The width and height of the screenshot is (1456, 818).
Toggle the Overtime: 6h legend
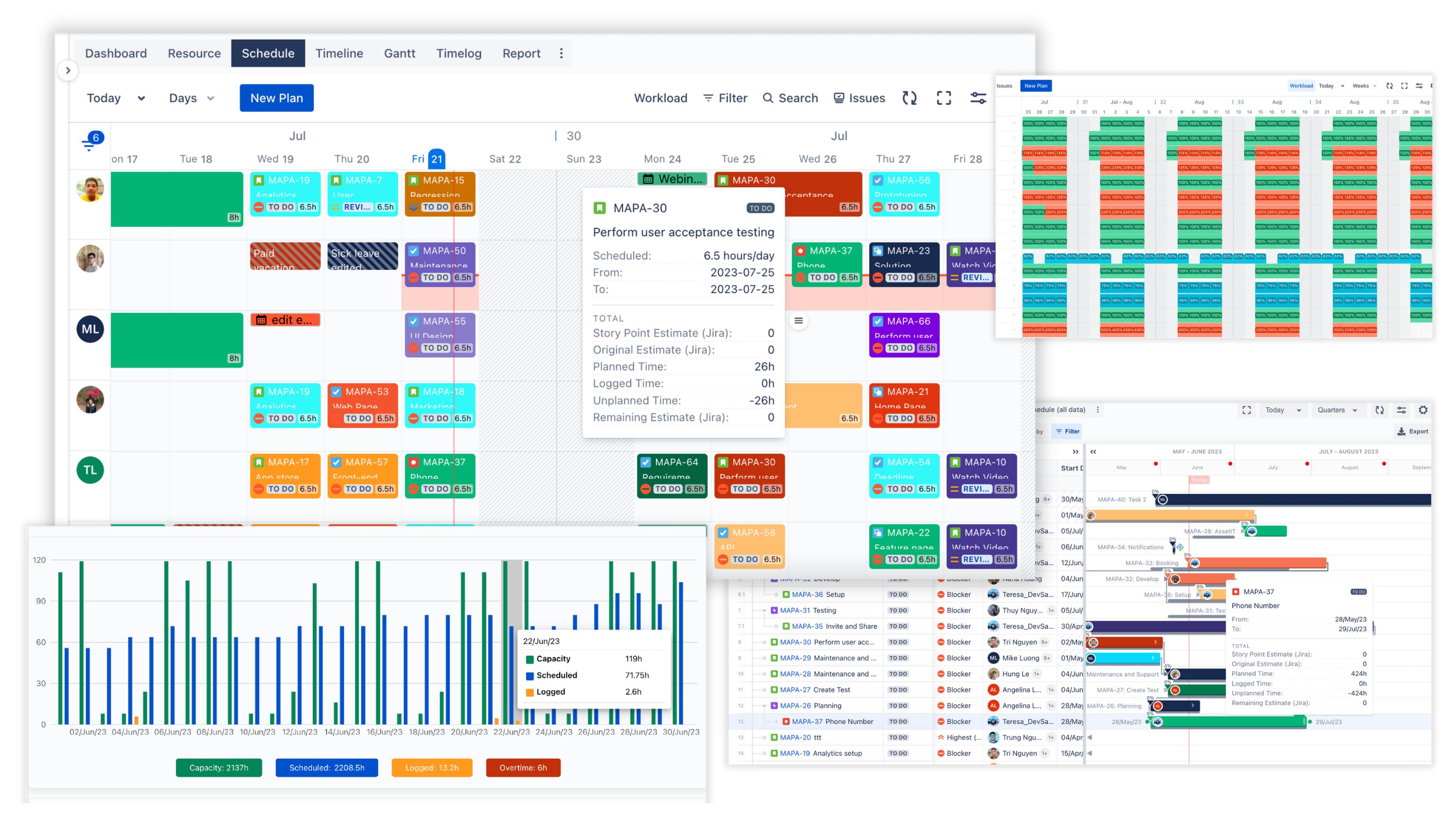[523, 768]
